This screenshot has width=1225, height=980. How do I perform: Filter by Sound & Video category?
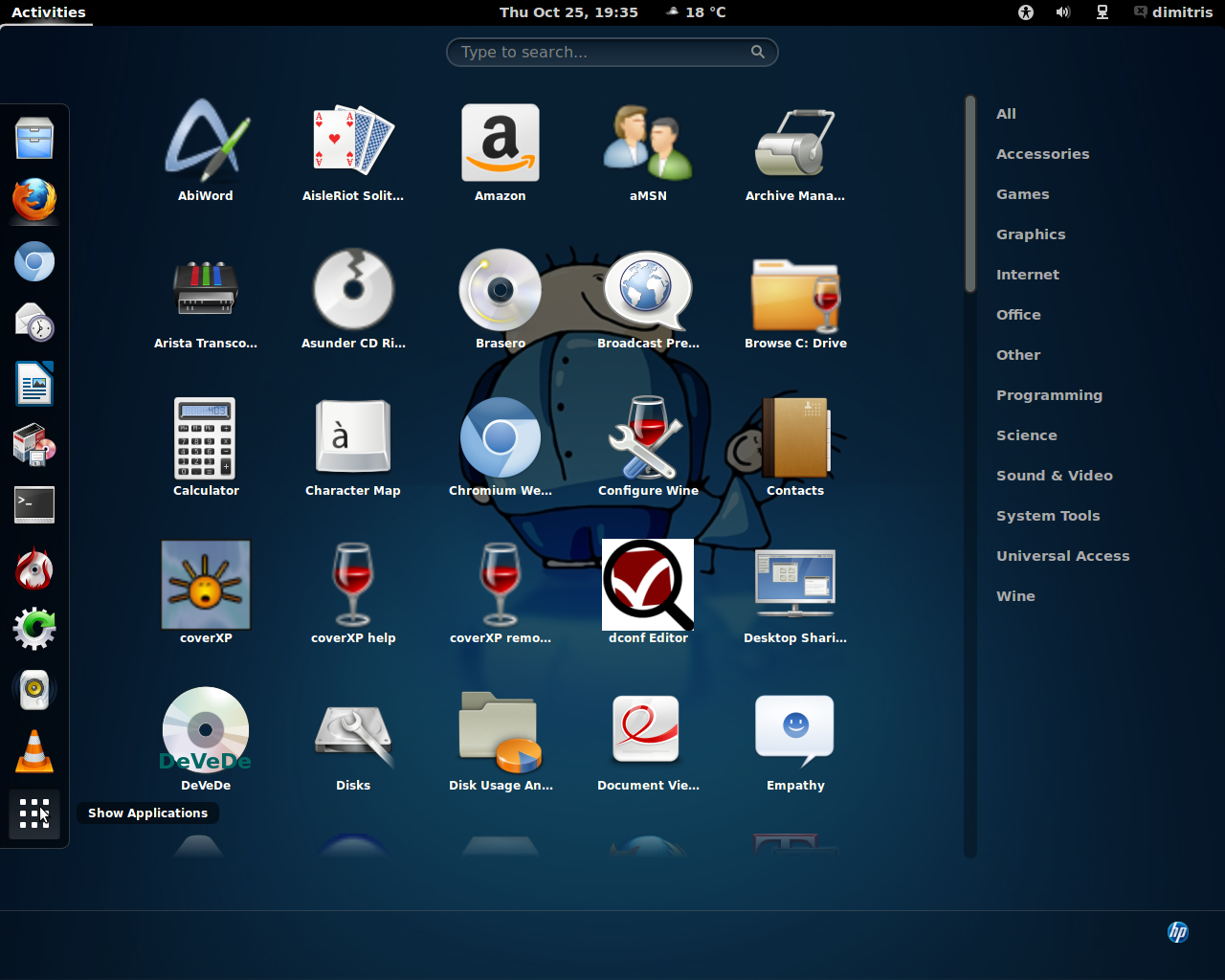click(x=1054, y=476)
